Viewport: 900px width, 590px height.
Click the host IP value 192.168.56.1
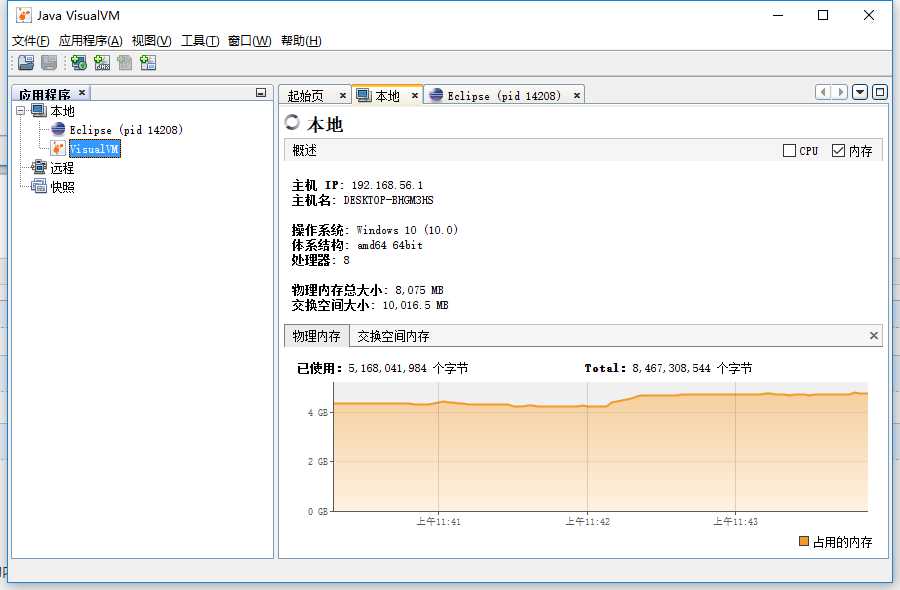pyautogui.click(x=387, y=185)
